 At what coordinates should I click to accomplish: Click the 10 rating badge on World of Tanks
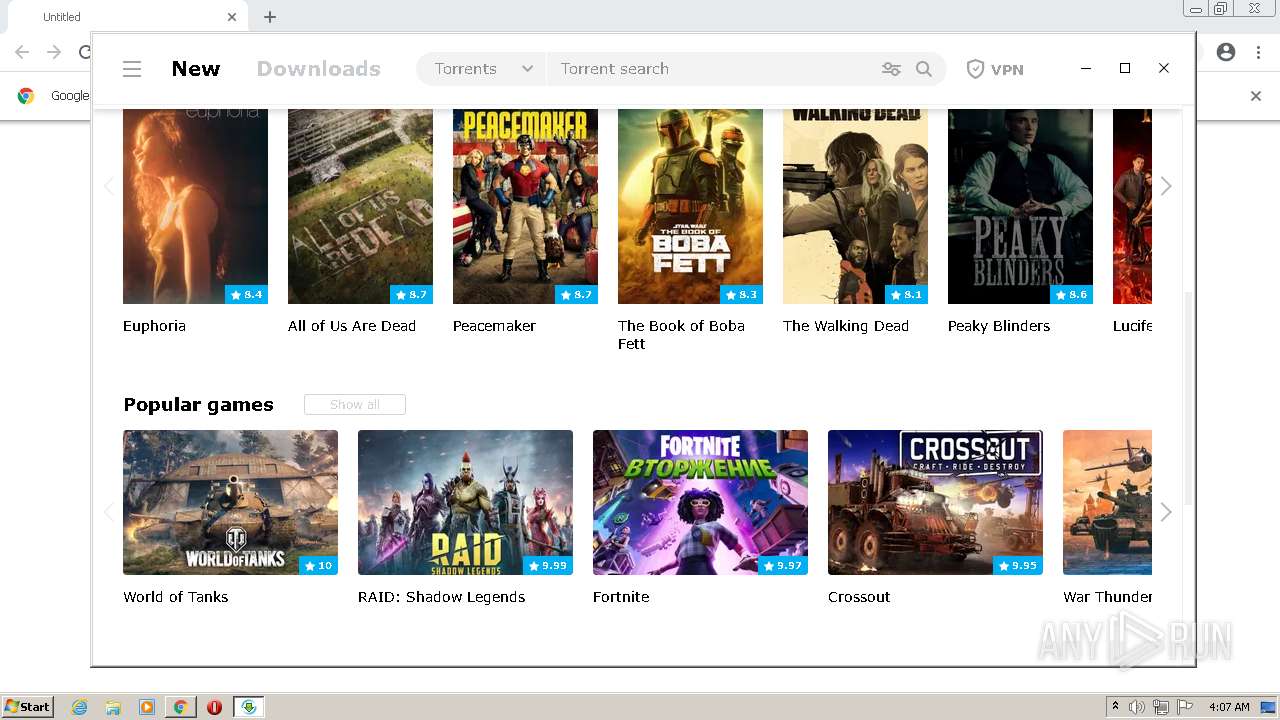point(318,566)
